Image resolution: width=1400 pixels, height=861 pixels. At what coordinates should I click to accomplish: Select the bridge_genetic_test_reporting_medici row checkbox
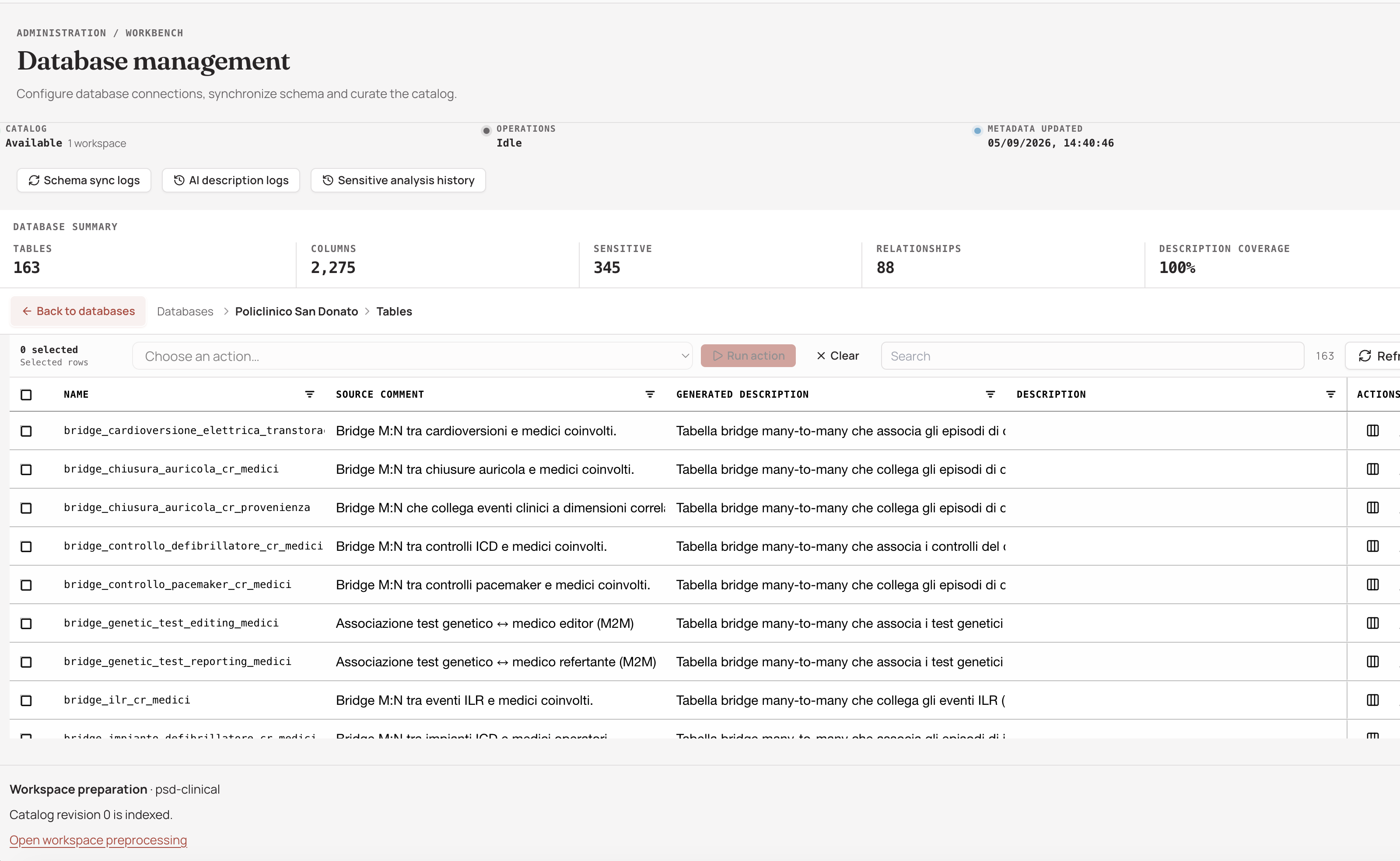point(26,661)
